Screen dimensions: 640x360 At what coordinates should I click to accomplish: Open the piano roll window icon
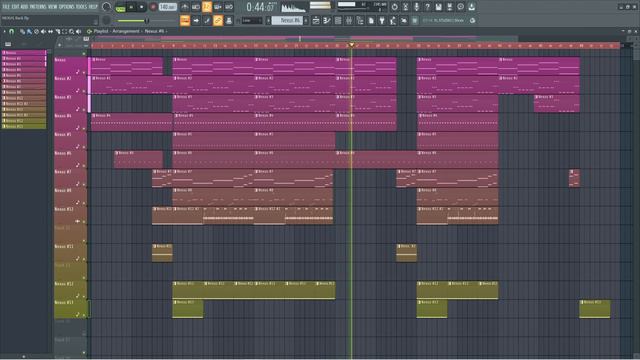click(327, 20)
